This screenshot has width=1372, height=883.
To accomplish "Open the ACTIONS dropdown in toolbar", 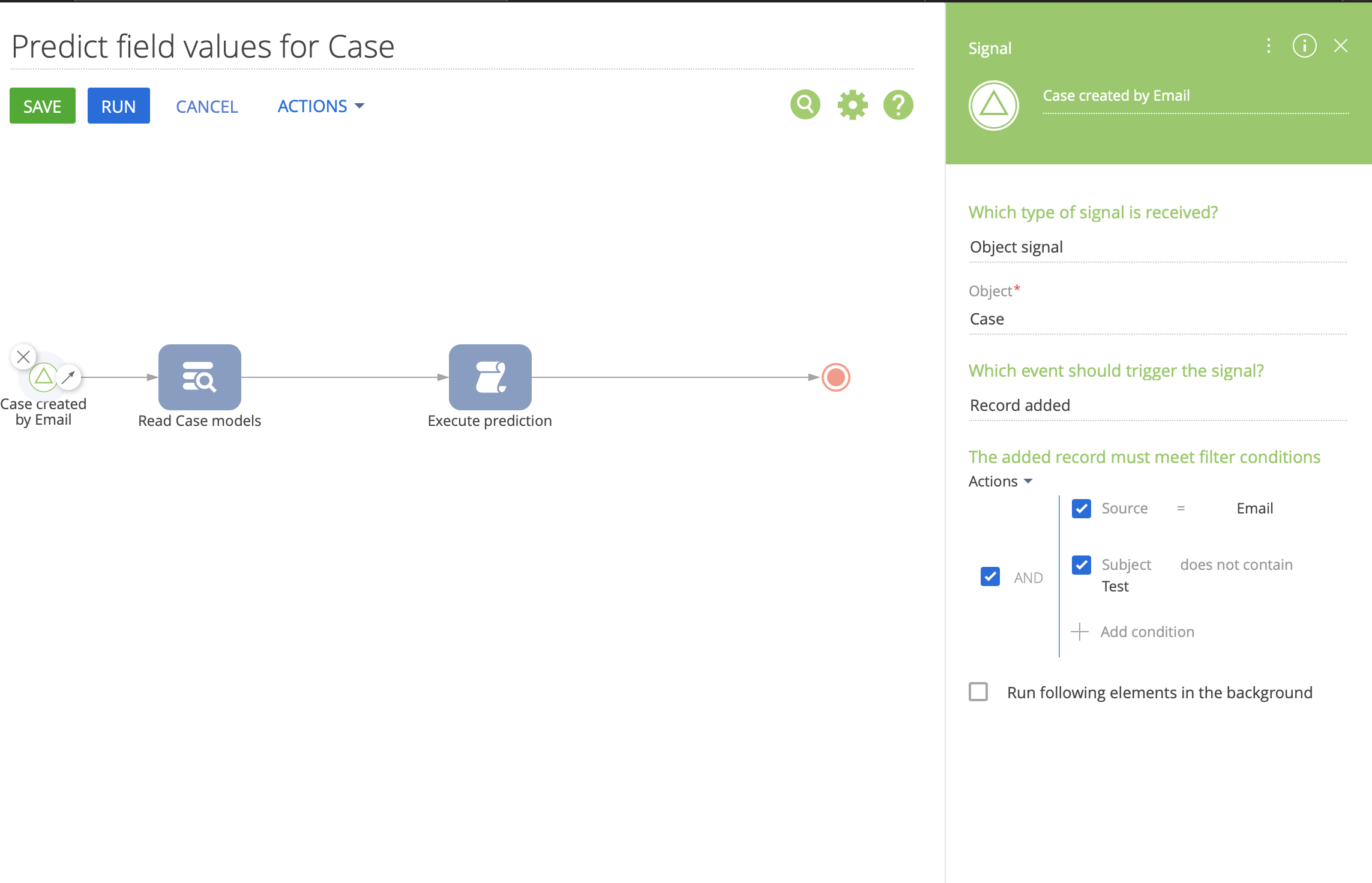I will coord(321,106).
